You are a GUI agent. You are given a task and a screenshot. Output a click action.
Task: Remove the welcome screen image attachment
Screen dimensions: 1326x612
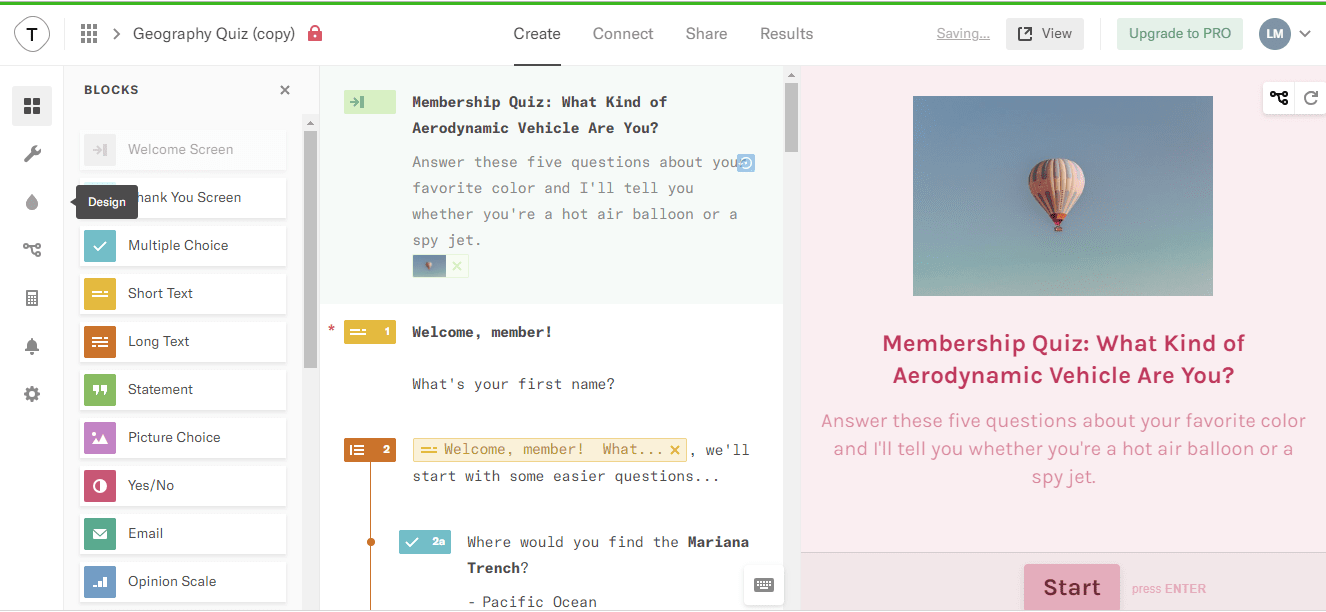457,266
